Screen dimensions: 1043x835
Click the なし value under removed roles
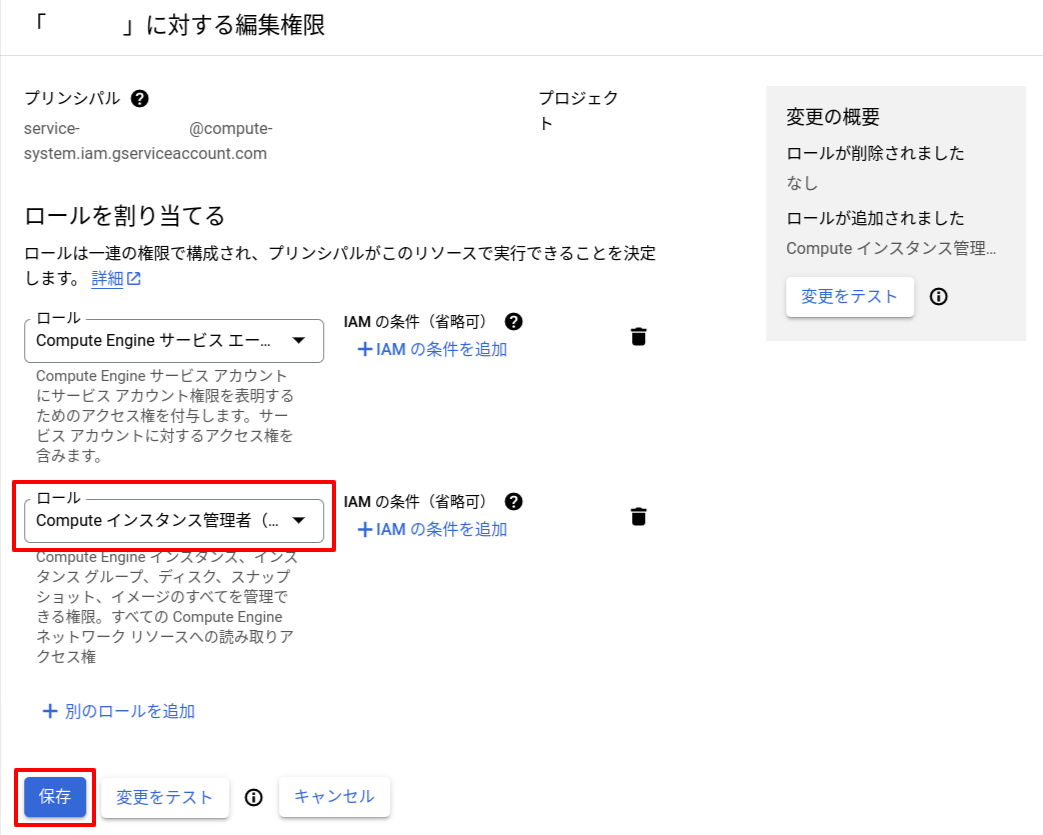point(802,183)
